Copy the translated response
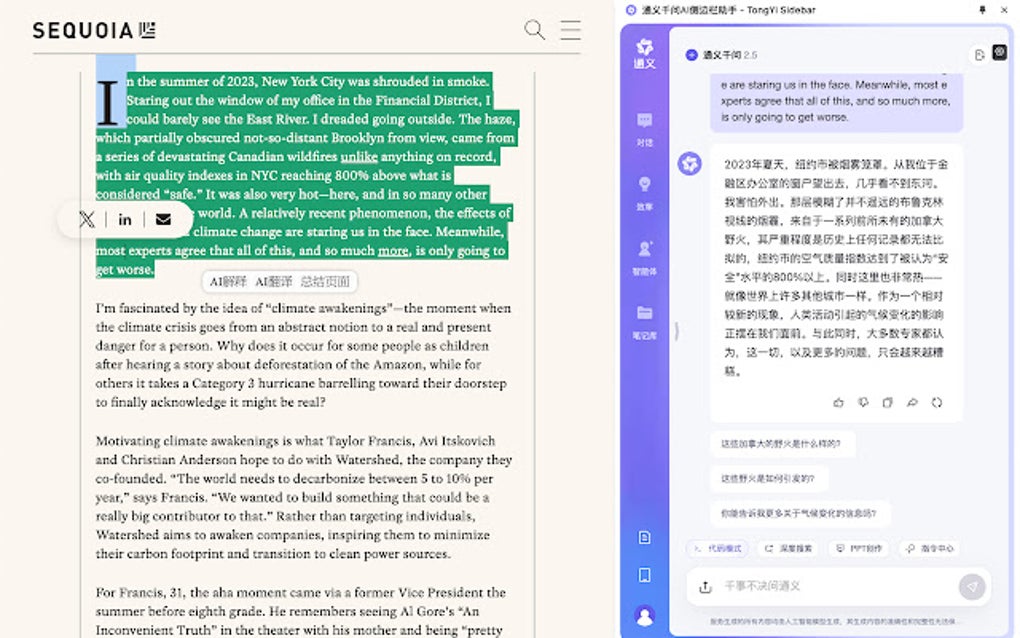Viewport: 1020px width, 638px height. [x=887, y=403]
